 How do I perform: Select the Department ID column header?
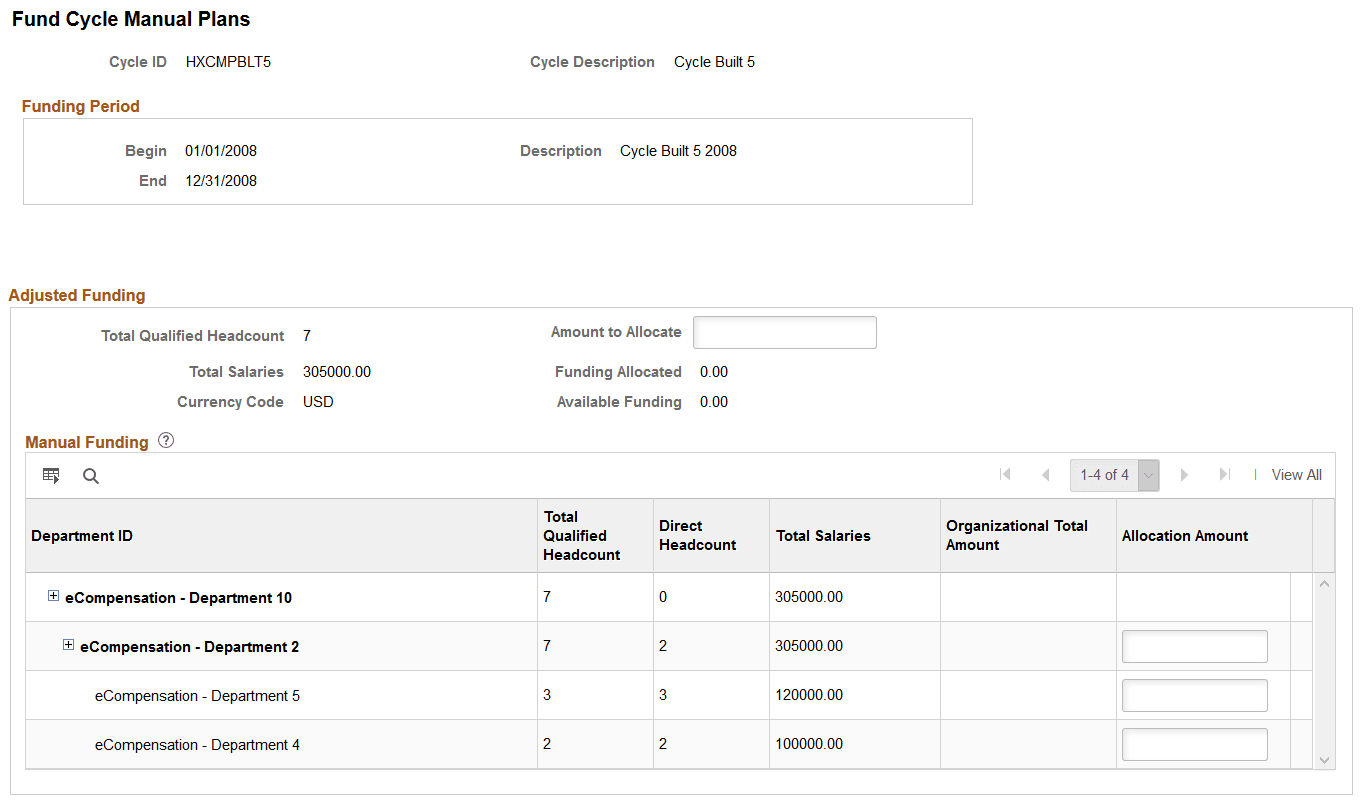pos(82,535)
